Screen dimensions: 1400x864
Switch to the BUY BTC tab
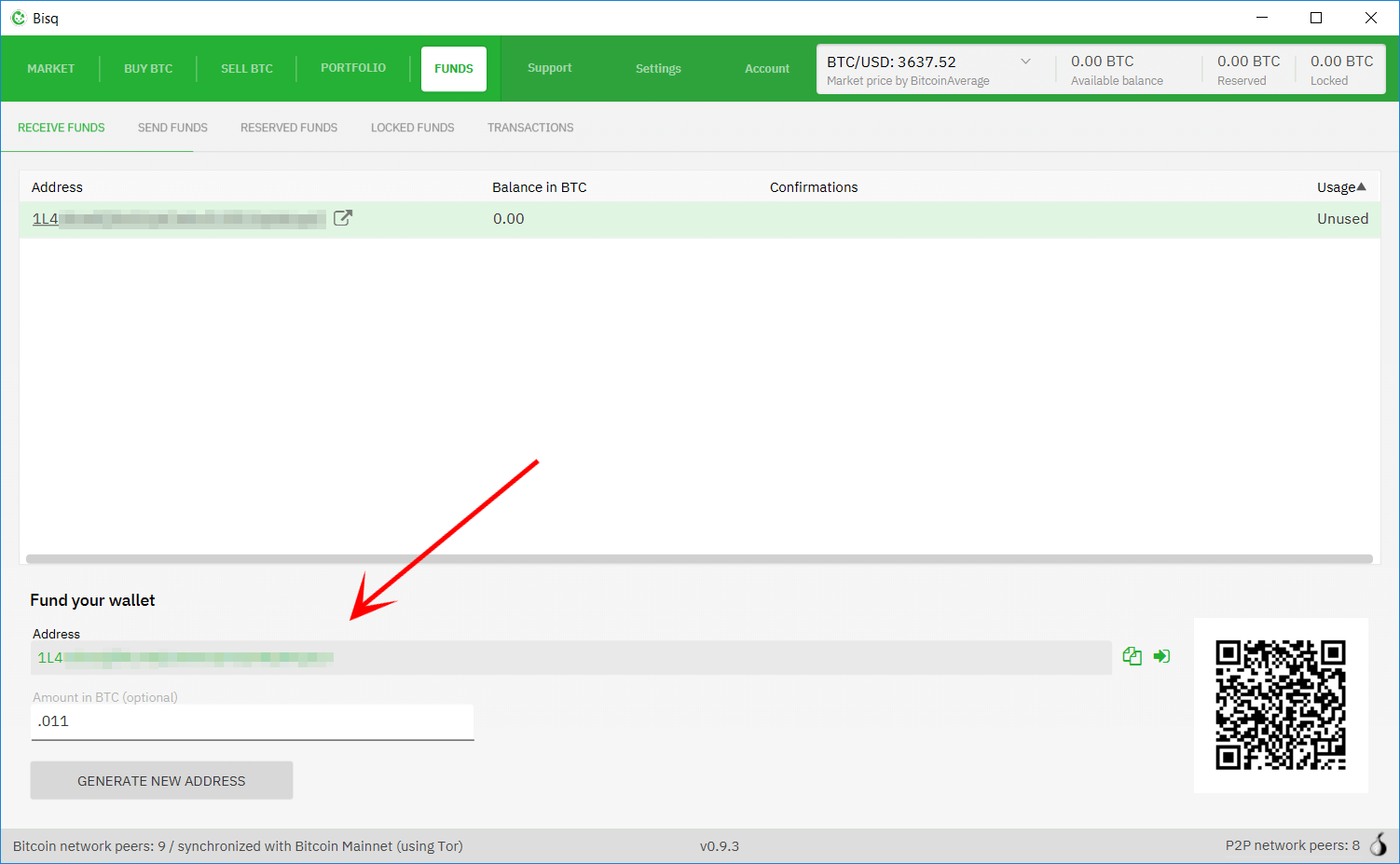click(148, 69)
